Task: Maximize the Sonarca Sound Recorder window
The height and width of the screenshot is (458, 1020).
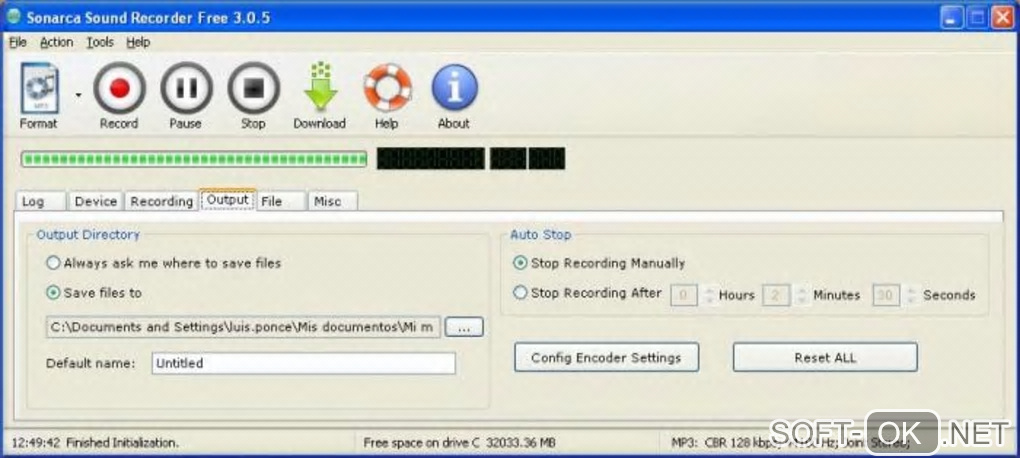Action: (977, 18)
